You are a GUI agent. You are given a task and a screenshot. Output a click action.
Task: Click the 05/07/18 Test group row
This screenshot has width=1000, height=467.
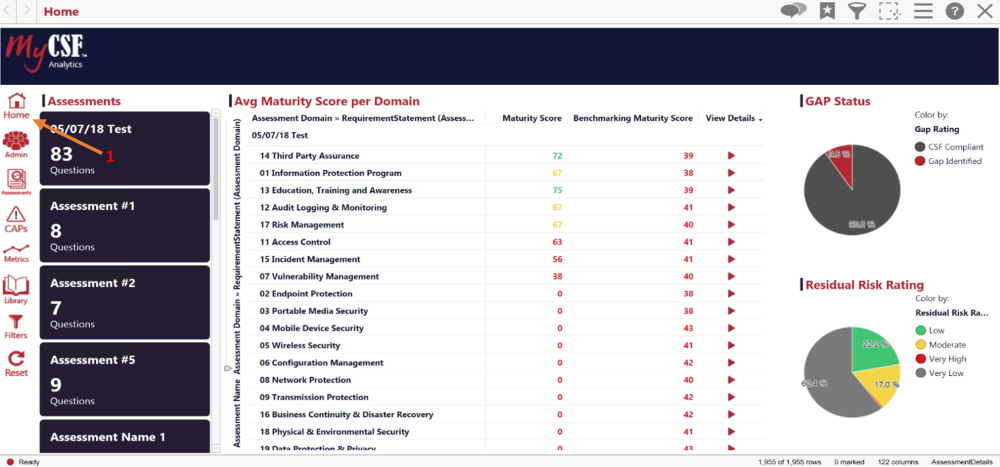pyautogui.click(x=507, y=135)
